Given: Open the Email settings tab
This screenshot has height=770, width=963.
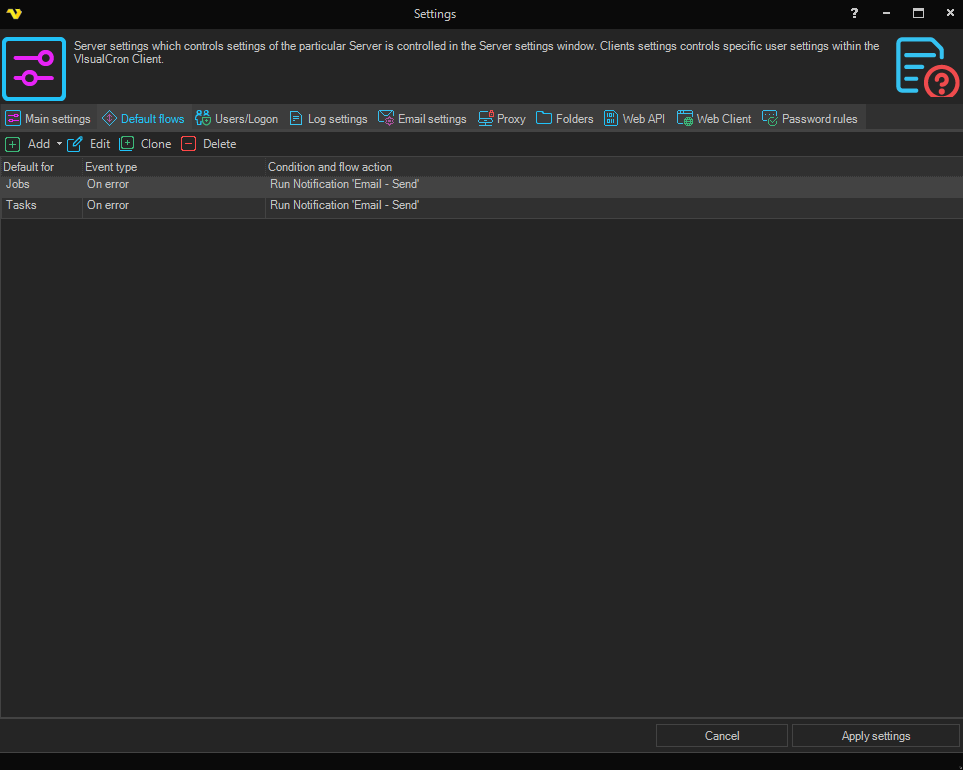Looking at the screenshot, I should pyautogui.click(x=422, y=119).
